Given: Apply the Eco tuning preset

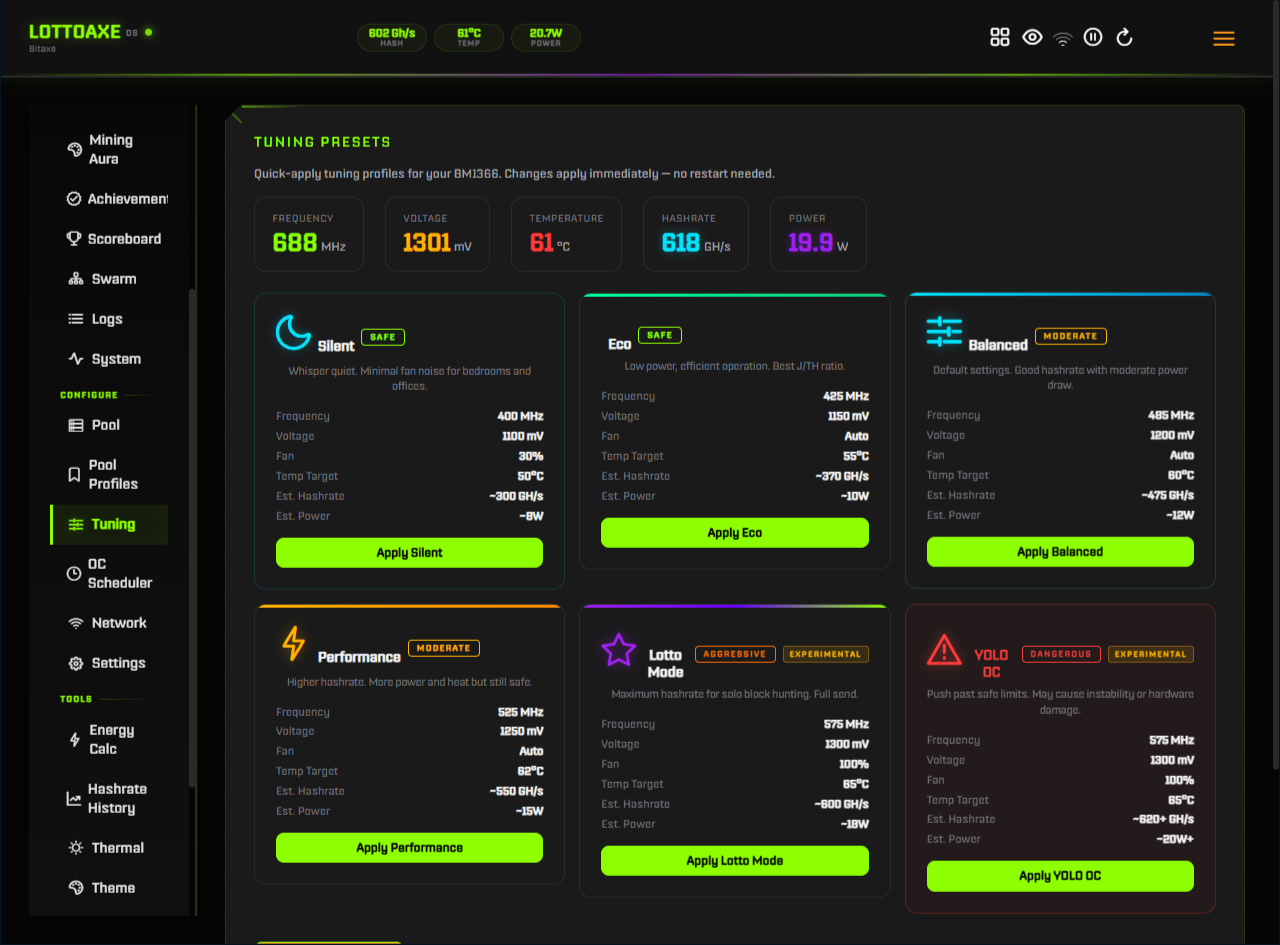Looking at the screenshot, I should click(735, 533).
